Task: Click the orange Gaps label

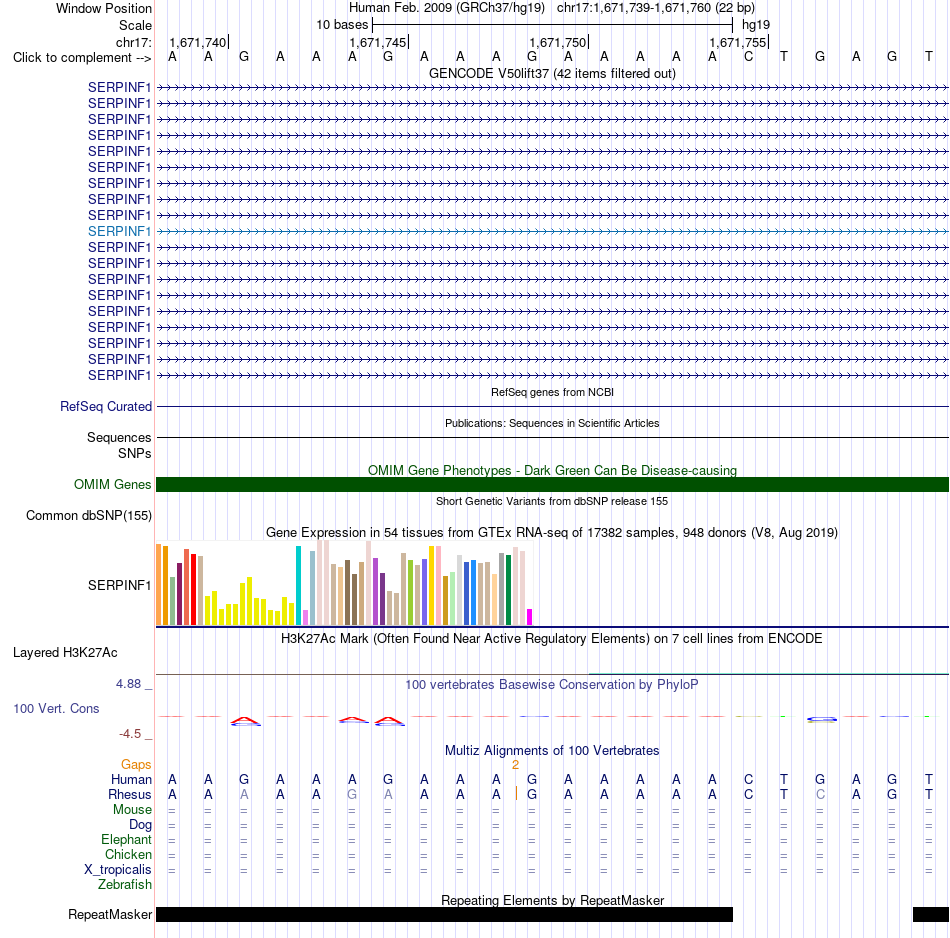Action: coord(136,765)
